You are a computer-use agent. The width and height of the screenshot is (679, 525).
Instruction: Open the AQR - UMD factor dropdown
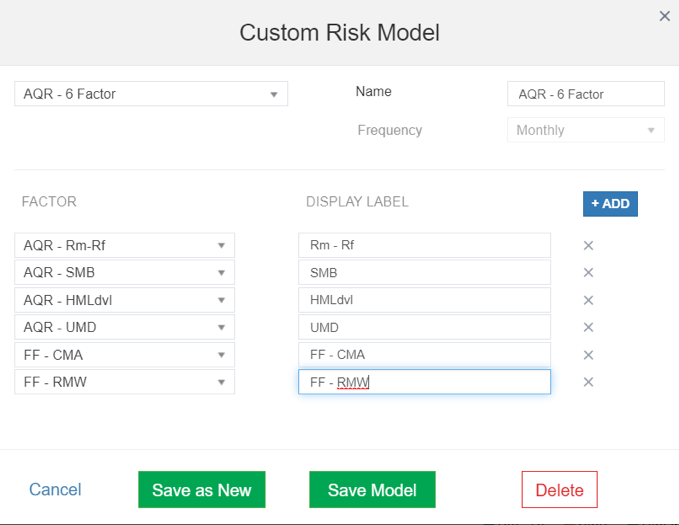[x=125, y=327]
